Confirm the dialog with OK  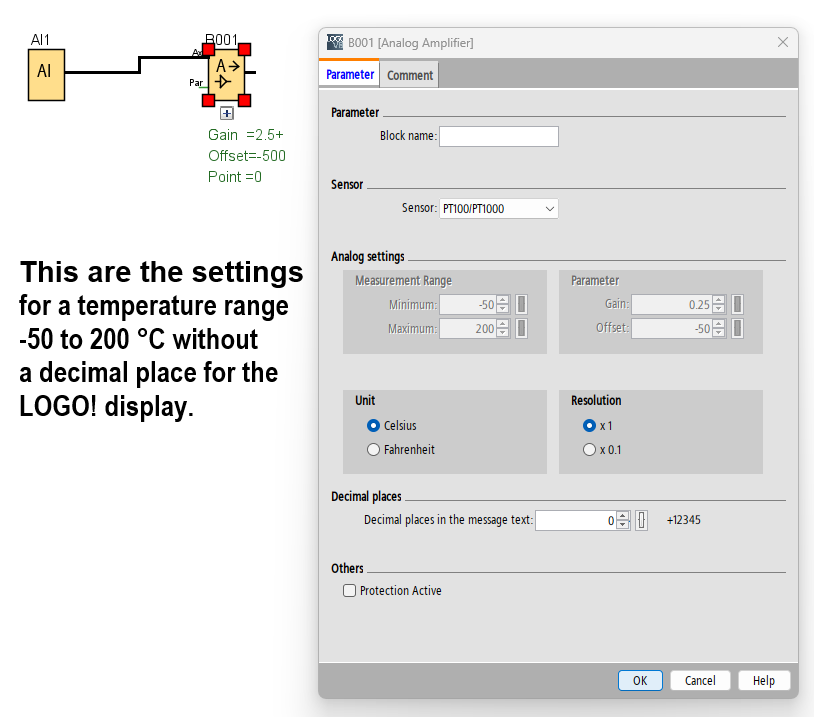click(640, 680)
